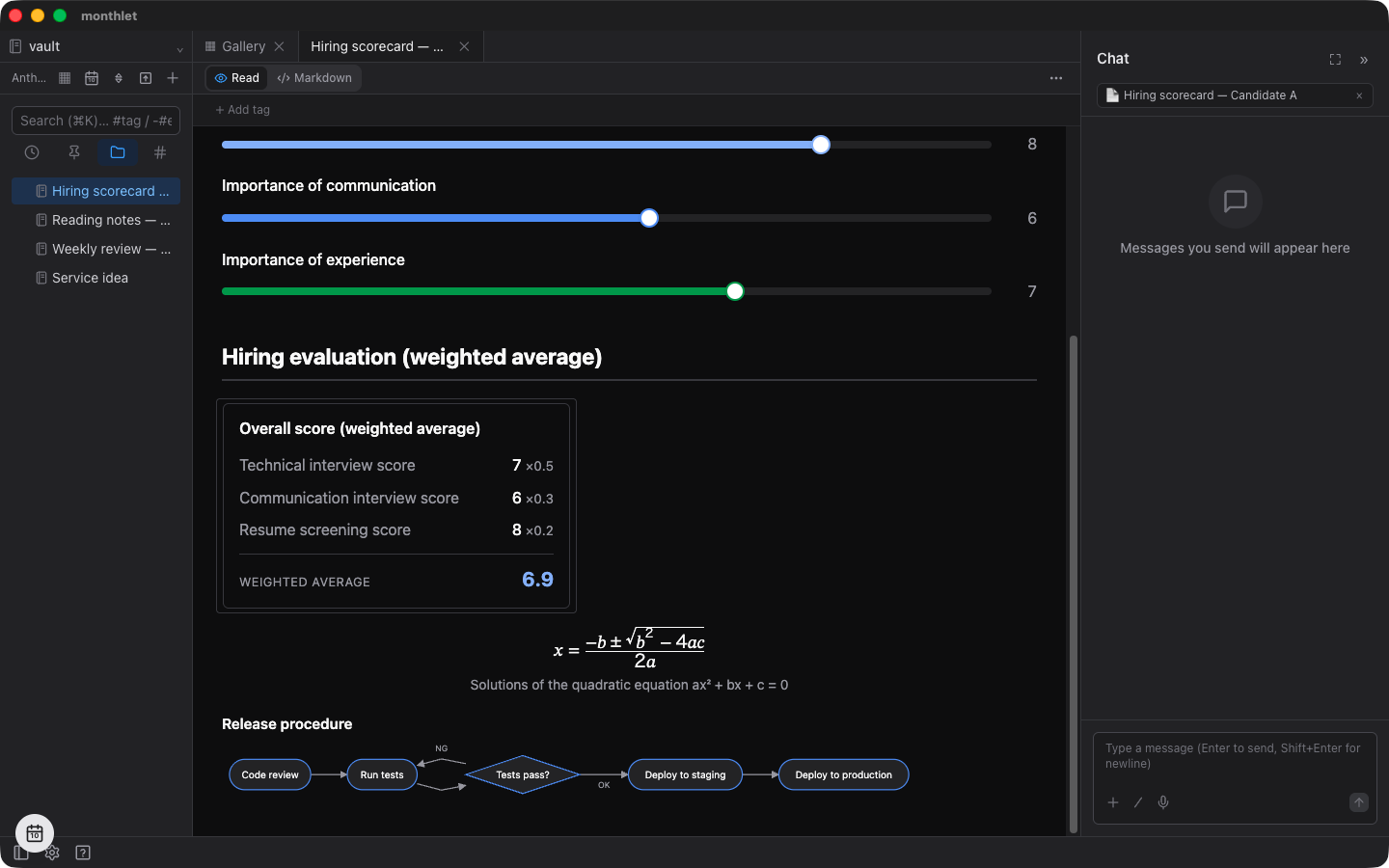1389x868 pixels.
Task: Open Reading notes in the file list
Action: pyautogui.click(x=96, y=220)
